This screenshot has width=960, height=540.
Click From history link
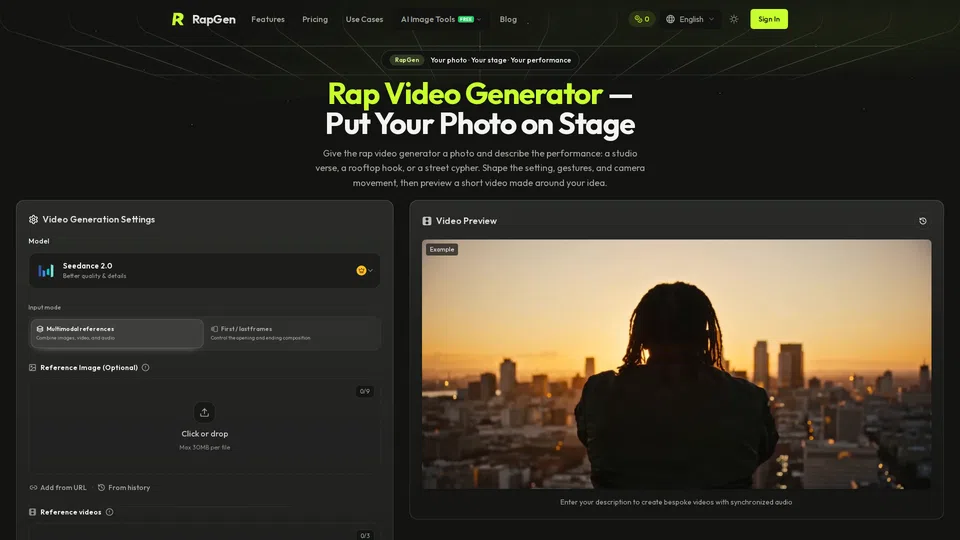(124, 488)
